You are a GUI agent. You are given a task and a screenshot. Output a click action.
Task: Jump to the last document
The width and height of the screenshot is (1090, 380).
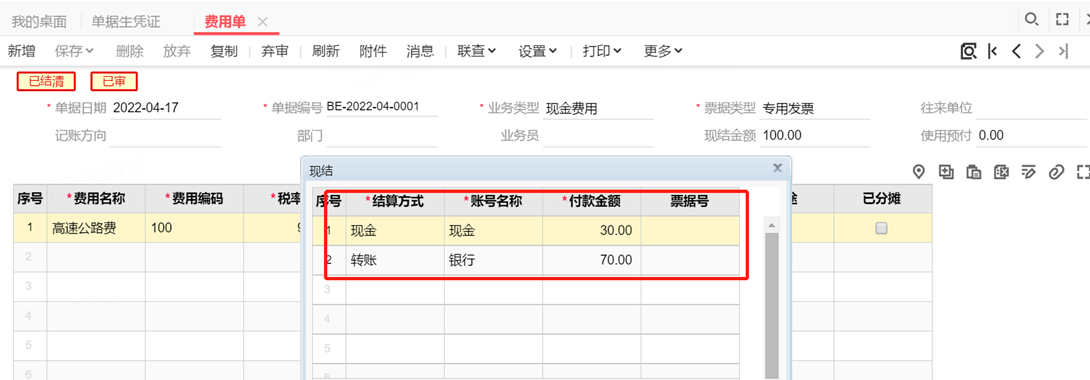pyautogui.click(x=1063, y=51)
